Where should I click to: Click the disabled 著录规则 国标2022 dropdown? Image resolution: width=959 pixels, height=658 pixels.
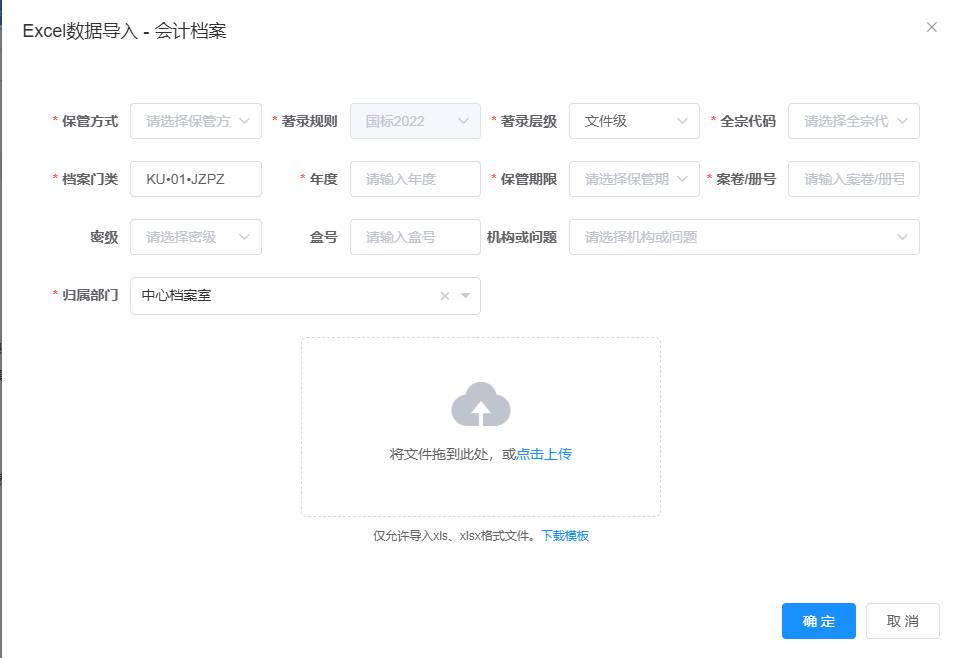click(415, 121)
